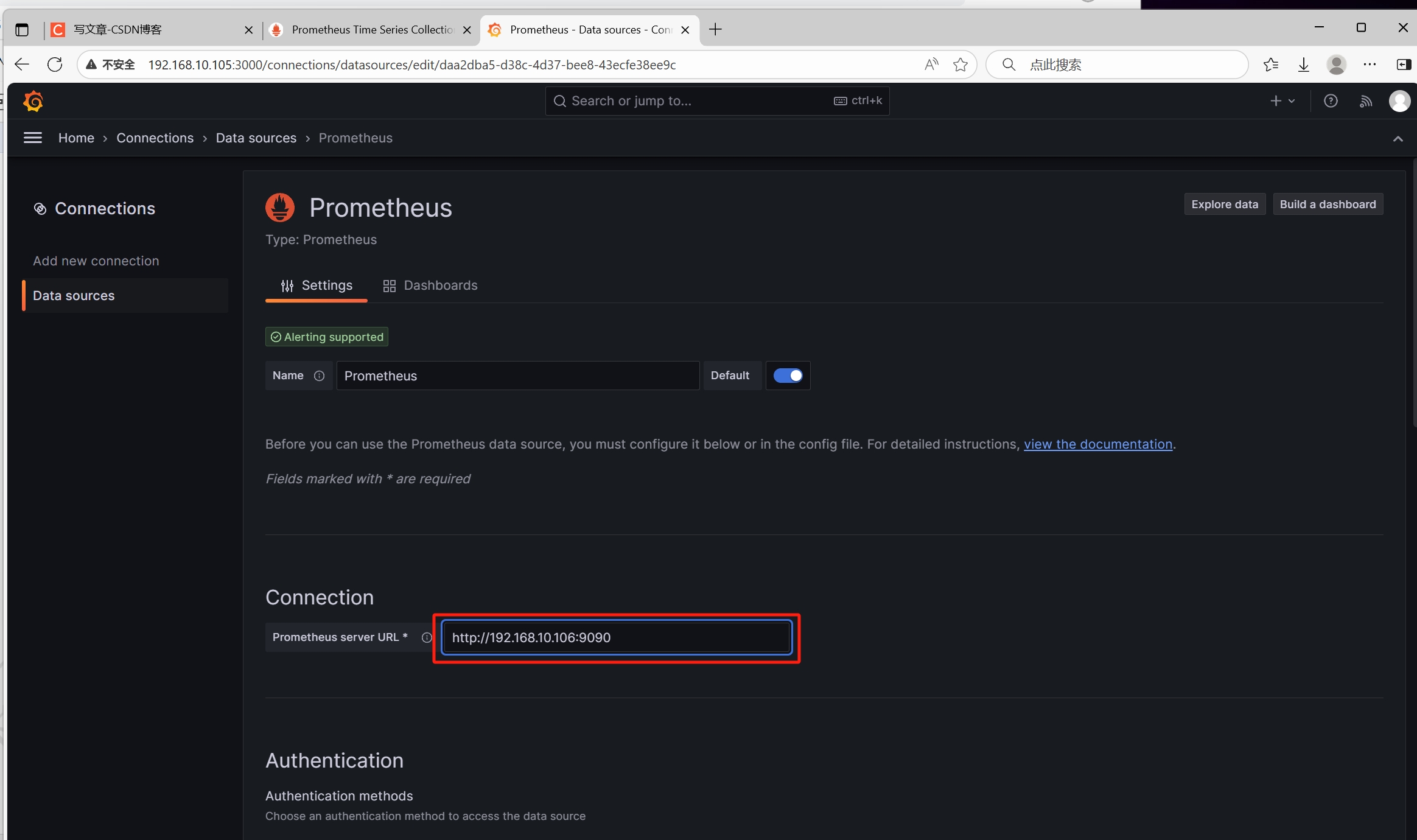Switch to the Dashboards tab
The image size is (1417, 840).
[430, 285]
